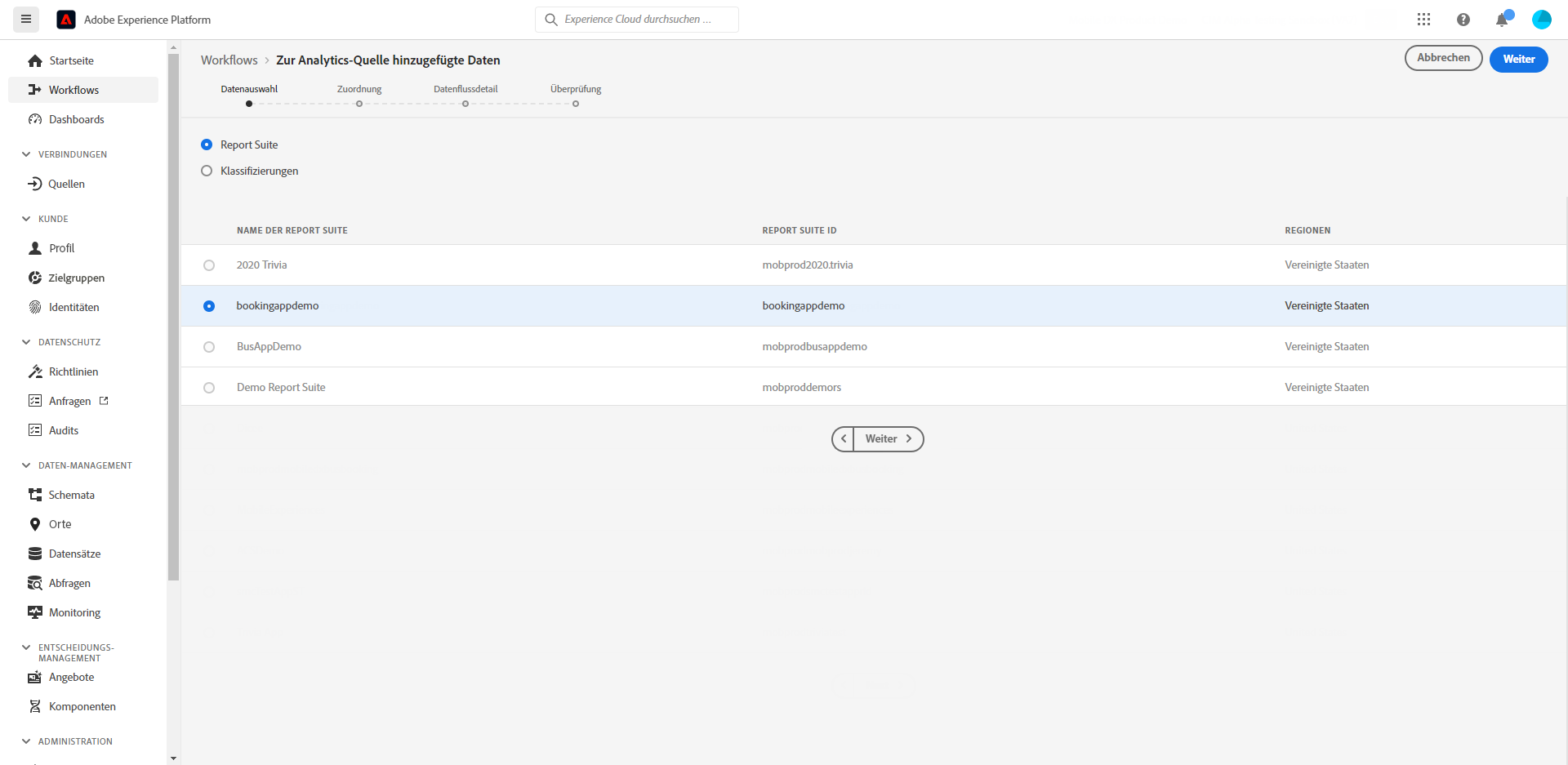1568x765 pixels.
Task: Collapse the KUNDE section
Action: 26,219
